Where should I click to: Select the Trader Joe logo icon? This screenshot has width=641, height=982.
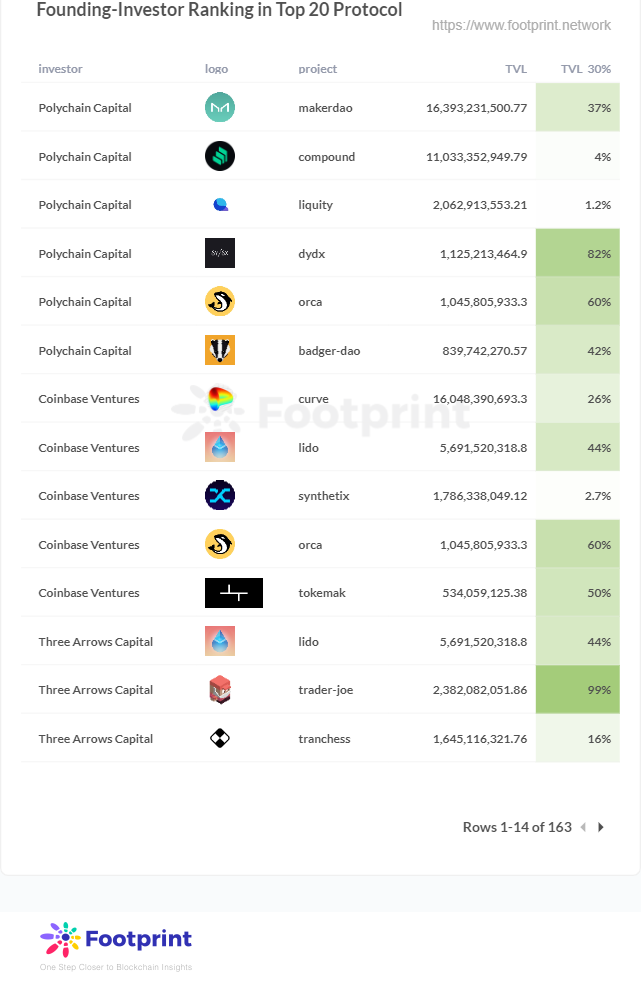[220, 690]
